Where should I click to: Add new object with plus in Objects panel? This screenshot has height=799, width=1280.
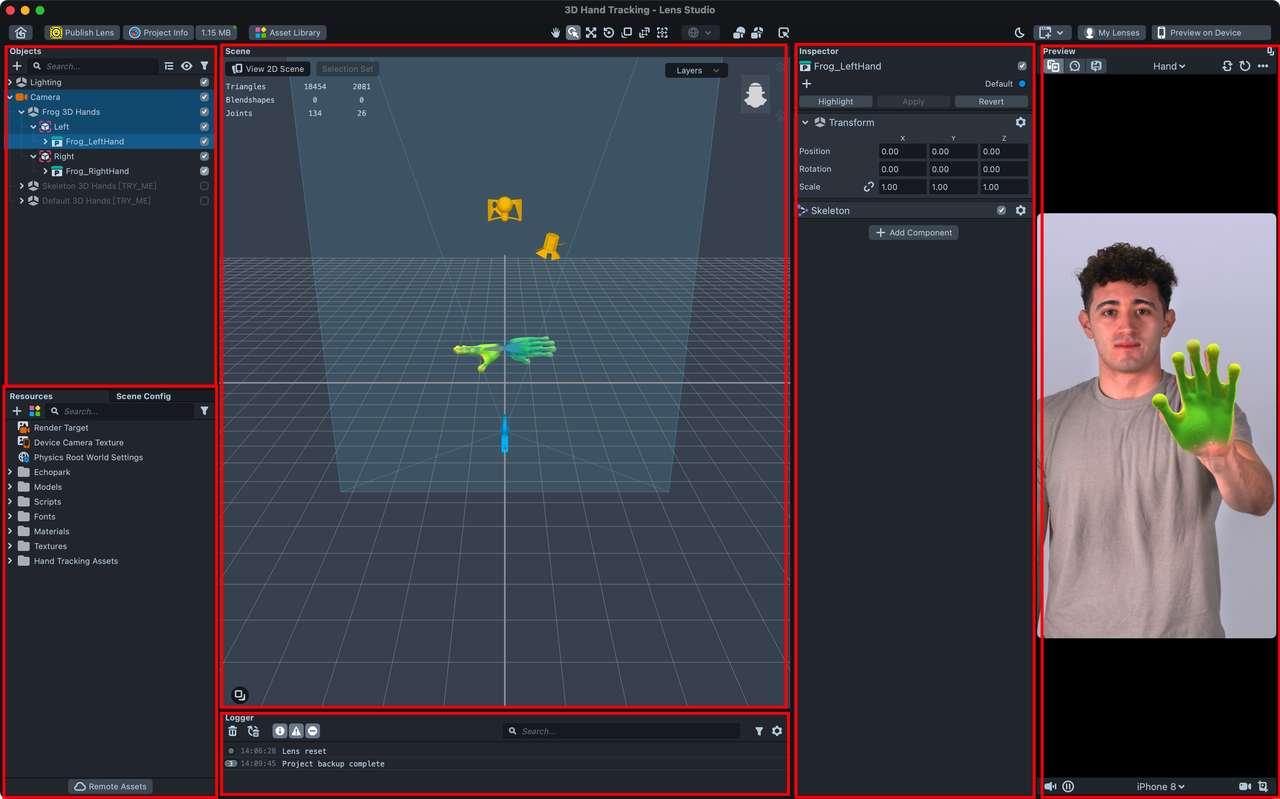[17, 66]
